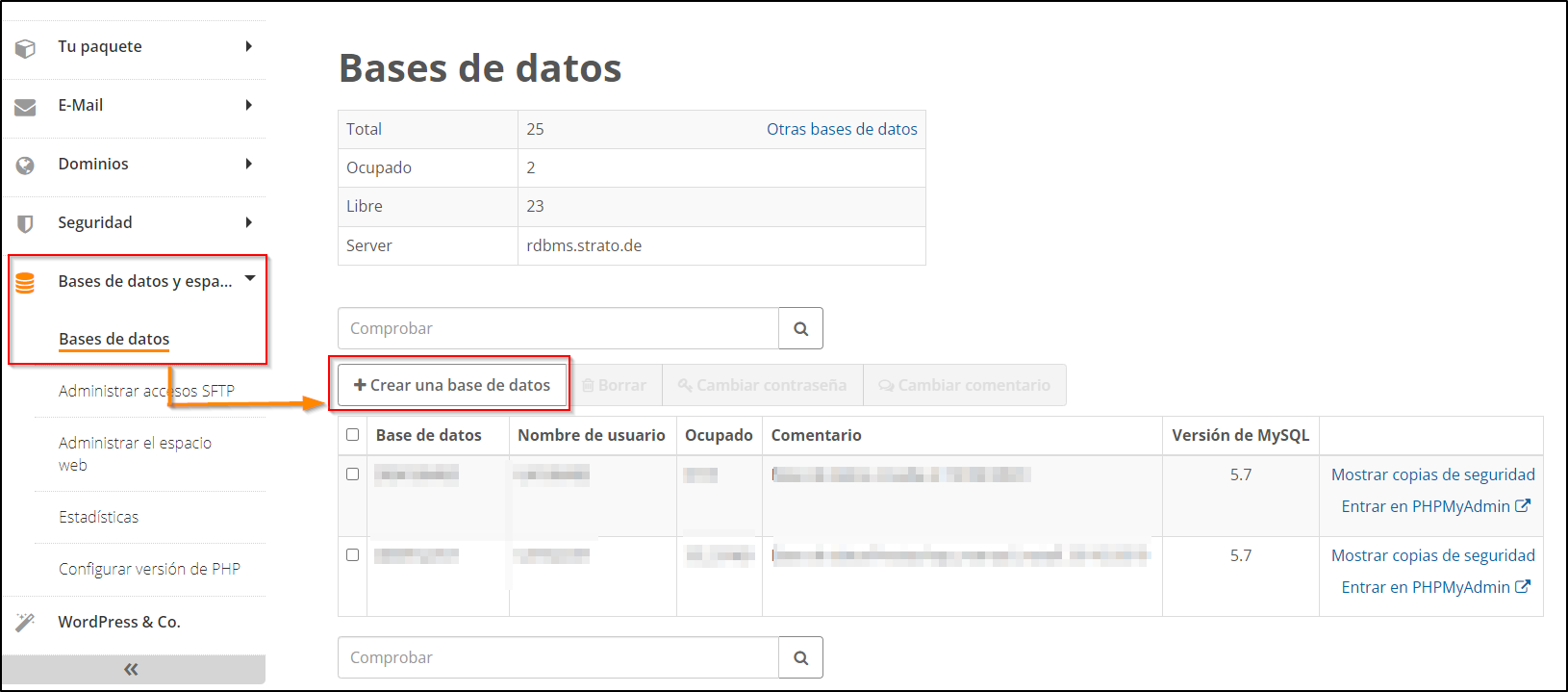Open Mostrar copias de seguridad in second row
The width and height of the screenshot is (1568, 692).
pyautogui.click(x=1432, y=555)
